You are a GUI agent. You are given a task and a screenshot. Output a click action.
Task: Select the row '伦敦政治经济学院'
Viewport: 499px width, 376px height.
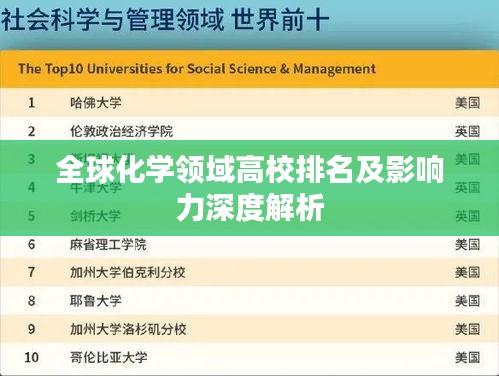coord(249,131)
